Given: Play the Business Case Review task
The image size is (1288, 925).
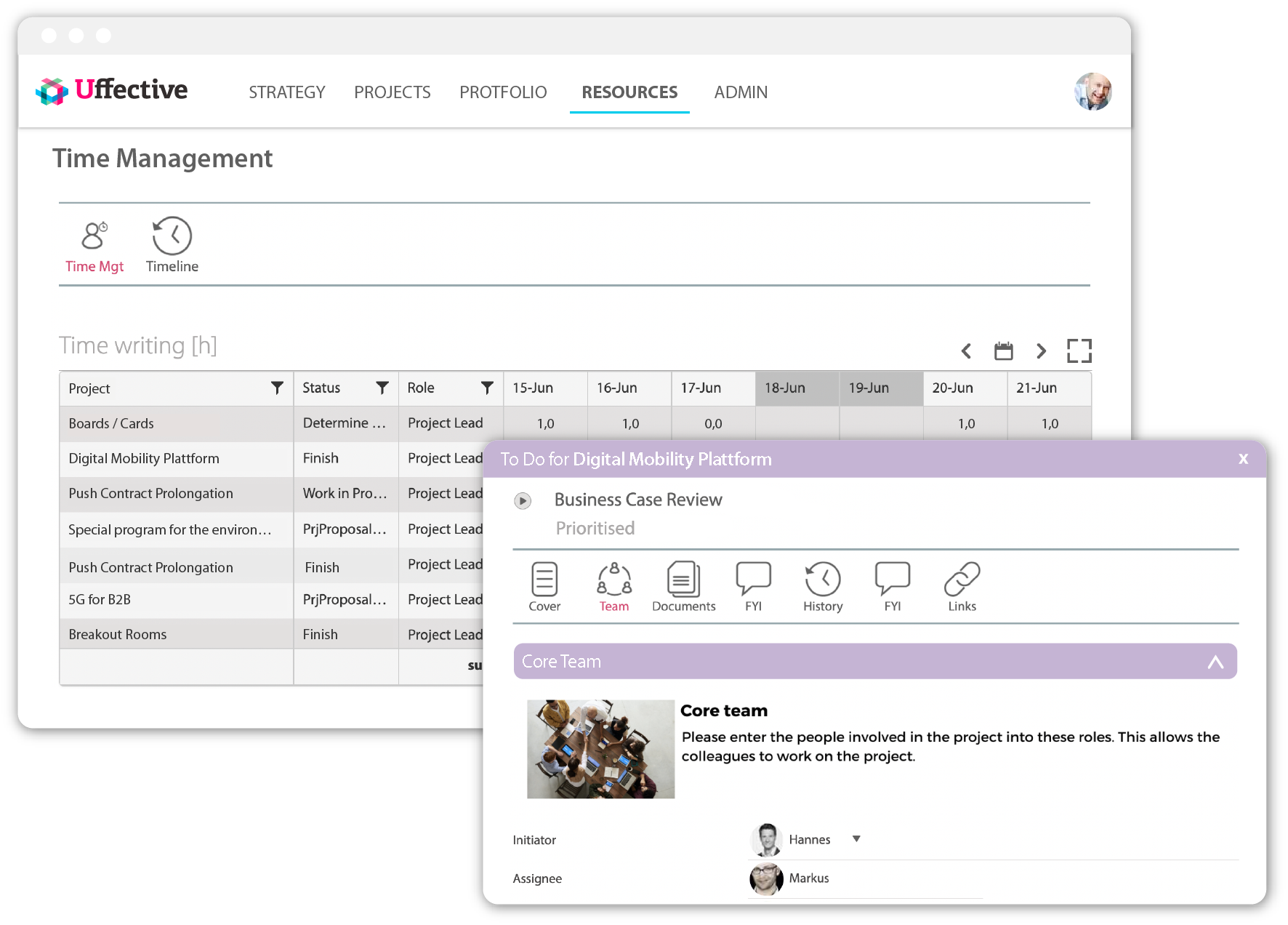Looking at the screenshot, I should [522, 500].
